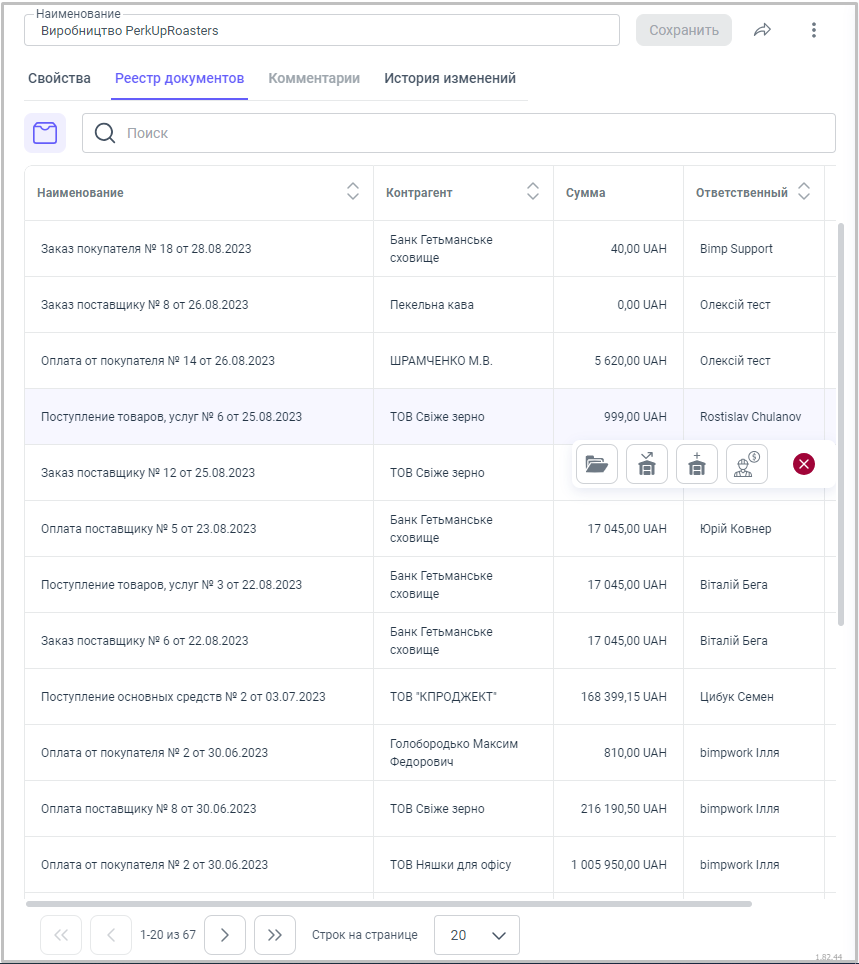Viewport: 859px width, 964px height.
Task: Click the warehouse plus icon
Action: coord(697,464)
